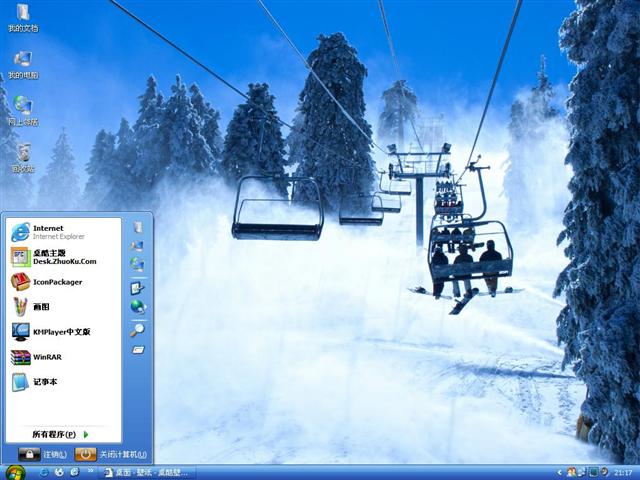Open the 我的电脑 desktop icon
Viewport: 640px width, 480px height.
point(23,65)
